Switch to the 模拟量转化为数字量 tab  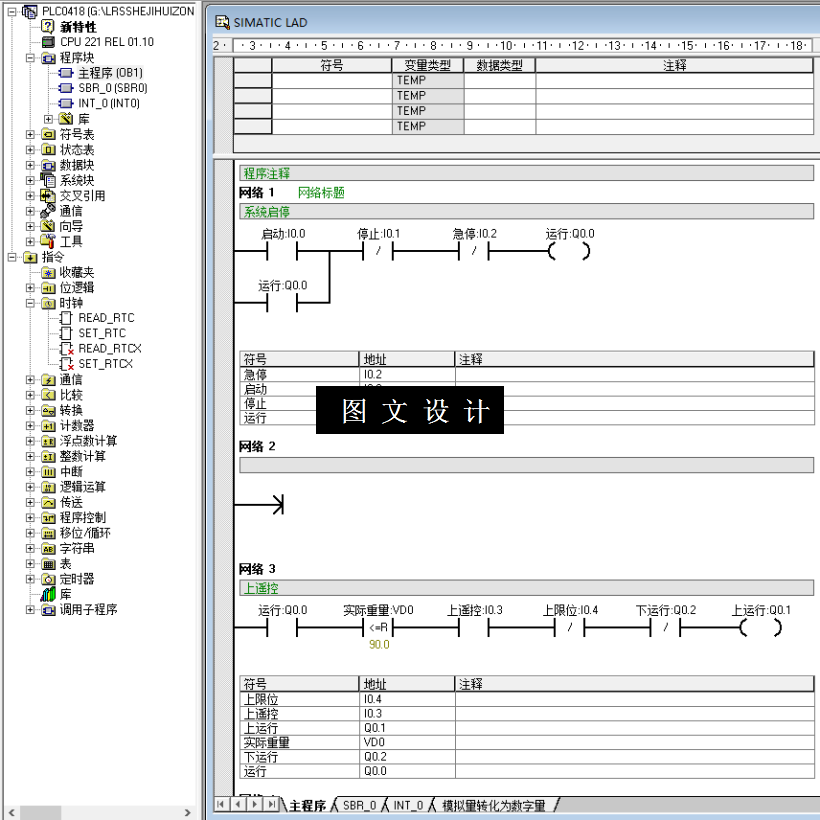[x=494, y=805]
